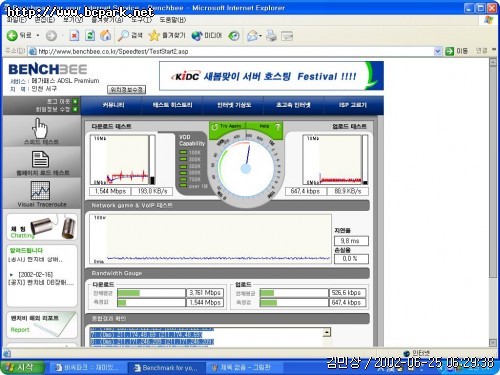Go to Home page house icon
This screenshot has width=500, height=375.
106,35
